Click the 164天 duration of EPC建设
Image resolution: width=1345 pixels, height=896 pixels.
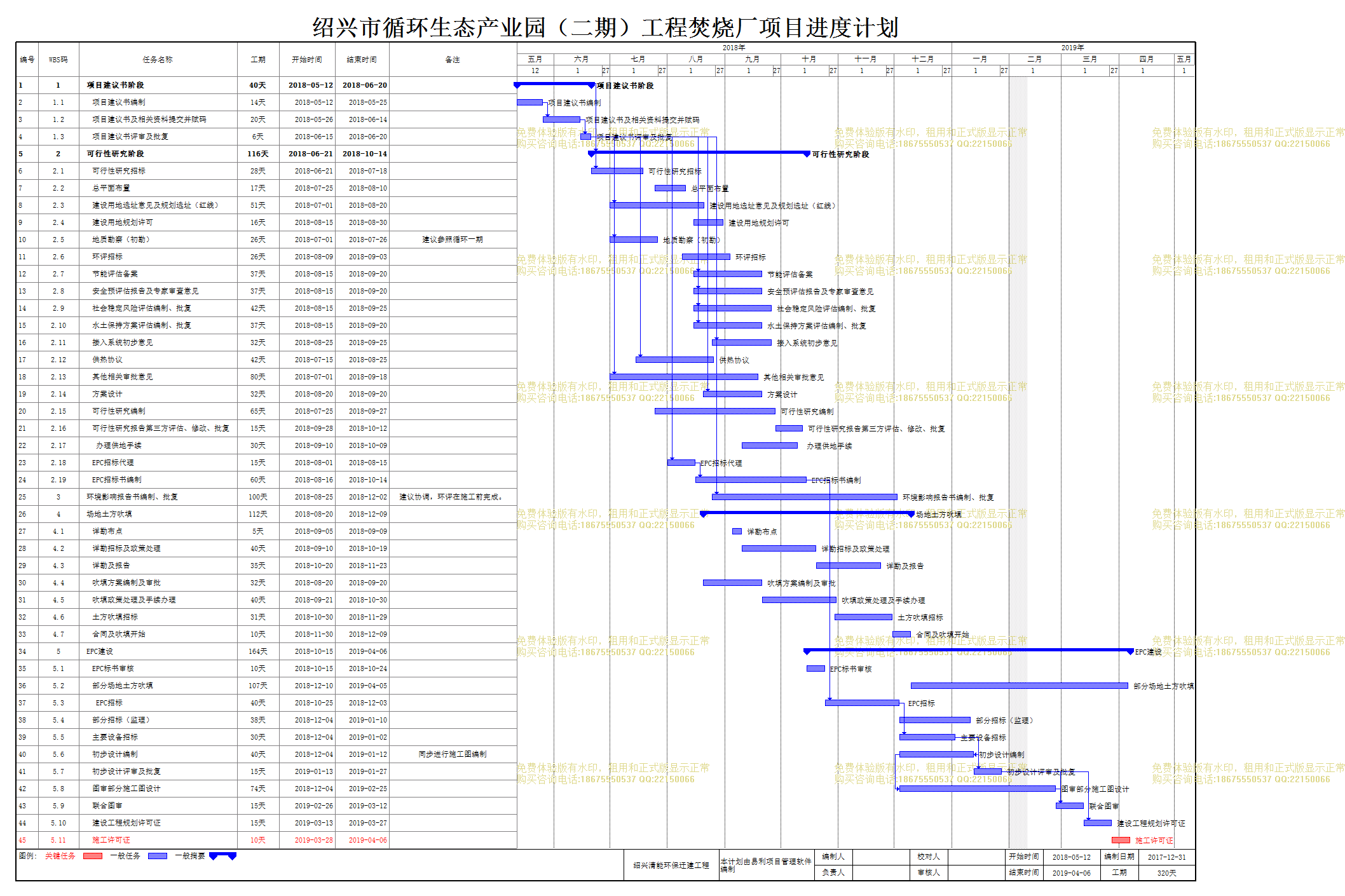(x=258, y=651)
